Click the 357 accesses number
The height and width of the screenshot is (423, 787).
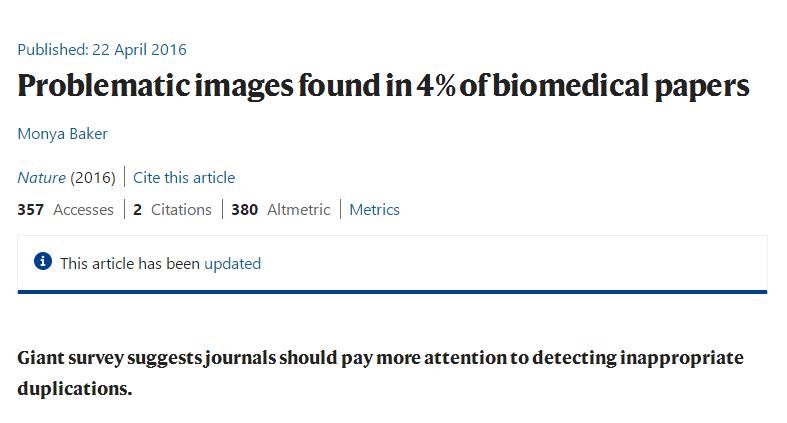31,210
